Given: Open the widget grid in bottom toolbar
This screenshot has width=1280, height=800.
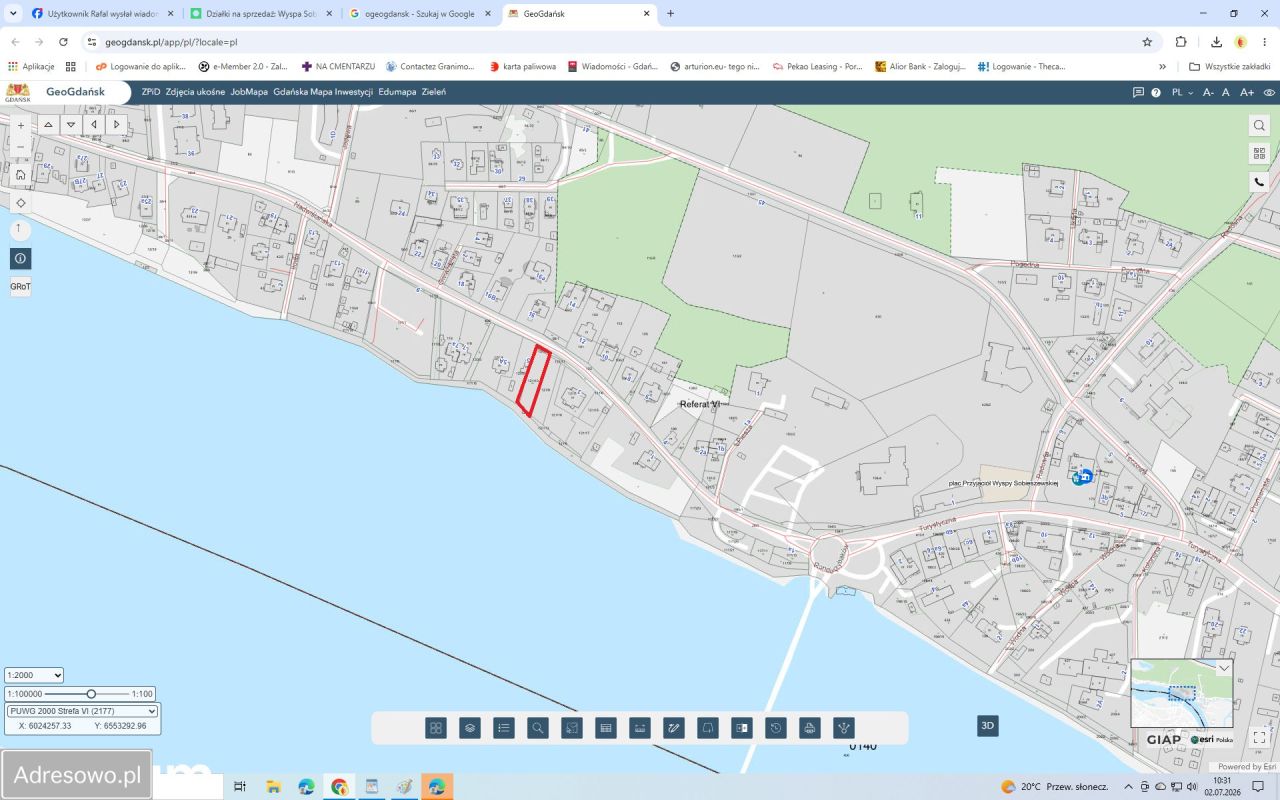Looking at the screenshot, I should click(436, 728).
